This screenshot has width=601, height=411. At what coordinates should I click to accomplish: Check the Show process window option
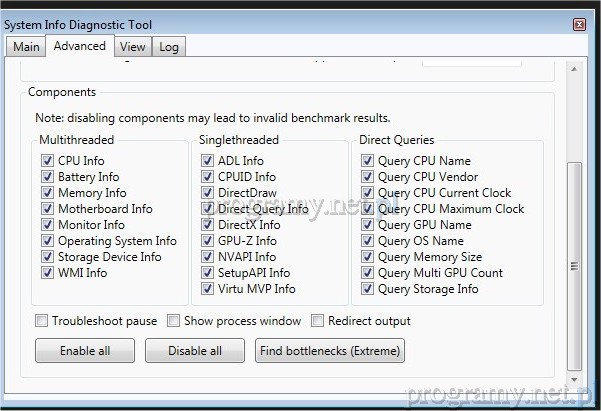[x=173, y=321]
